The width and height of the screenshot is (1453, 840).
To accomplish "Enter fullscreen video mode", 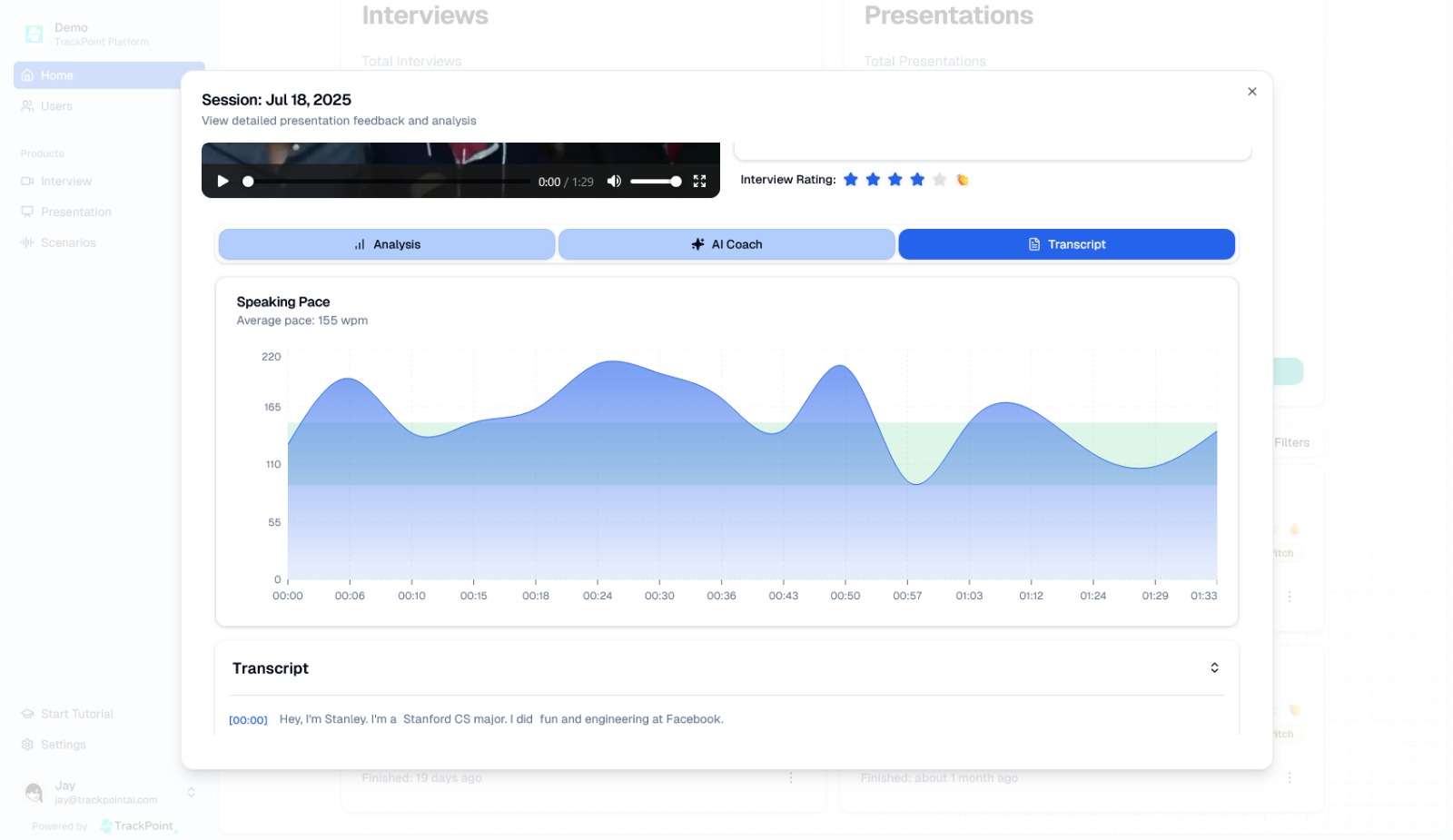I will tap(699, 182).
